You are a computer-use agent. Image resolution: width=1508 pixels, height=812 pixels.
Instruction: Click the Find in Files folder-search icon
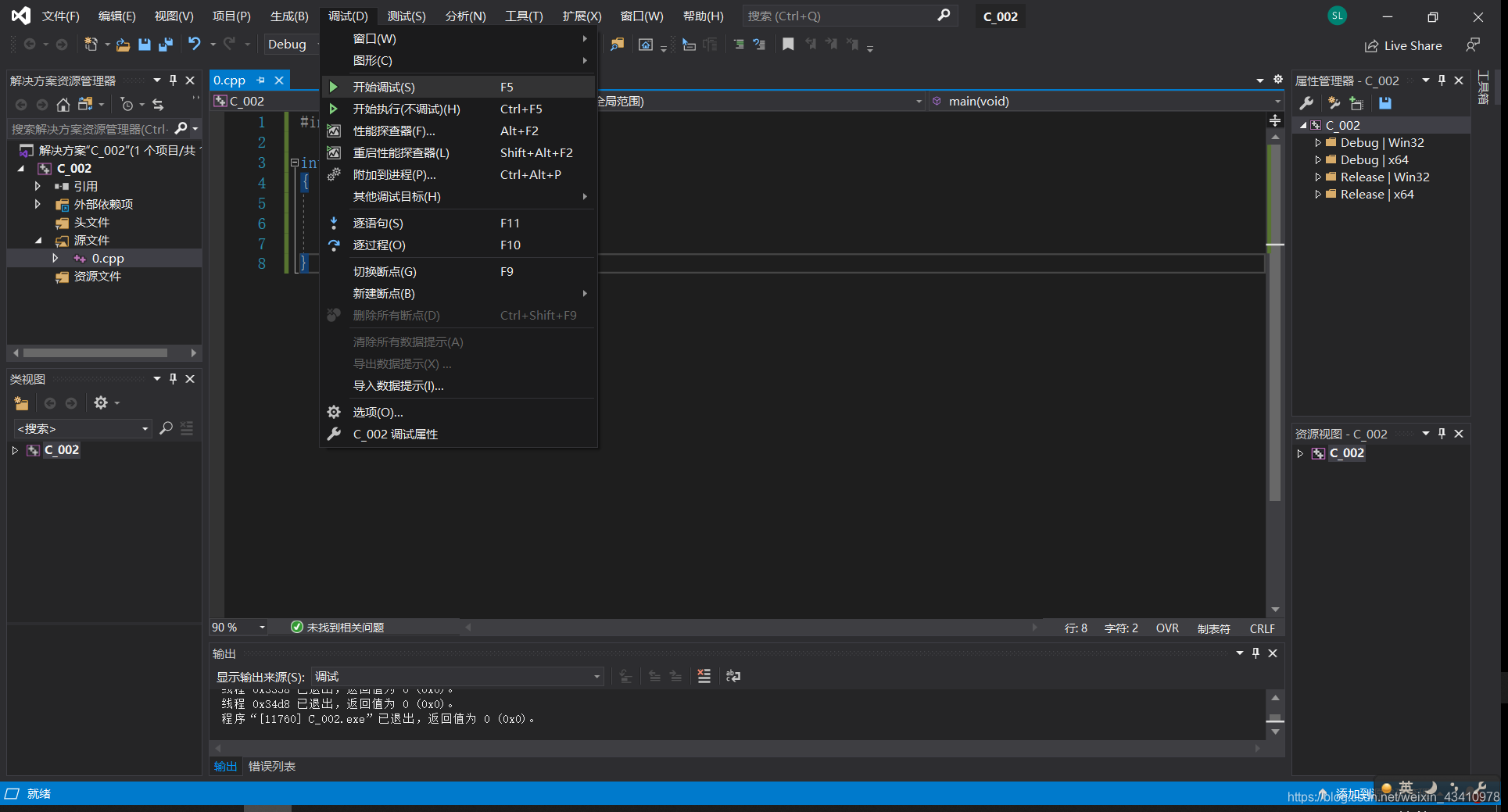point(618,45)
